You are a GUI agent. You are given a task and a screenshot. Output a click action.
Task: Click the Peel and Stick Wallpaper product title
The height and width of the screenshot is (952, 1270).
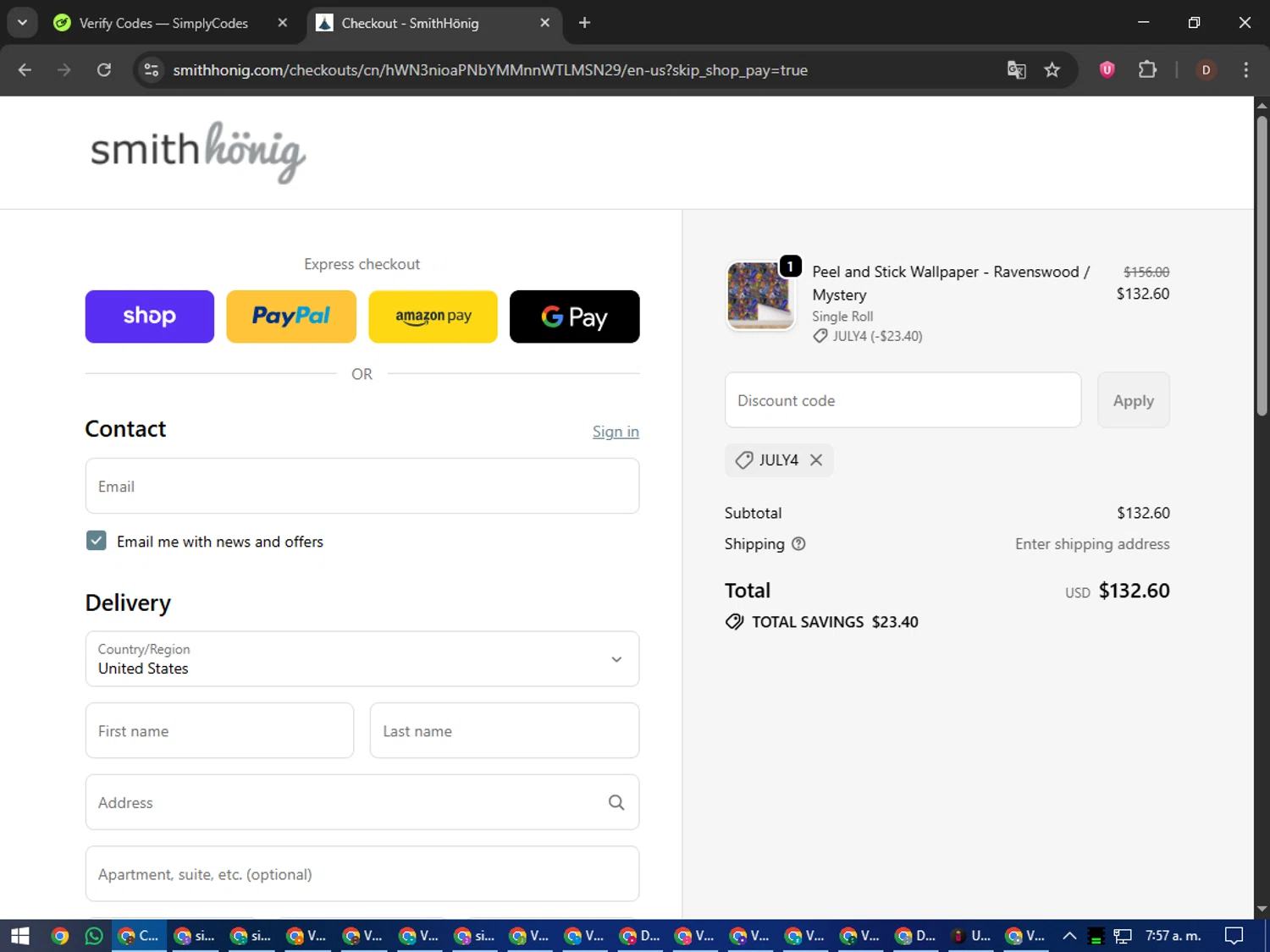[951, 283]
